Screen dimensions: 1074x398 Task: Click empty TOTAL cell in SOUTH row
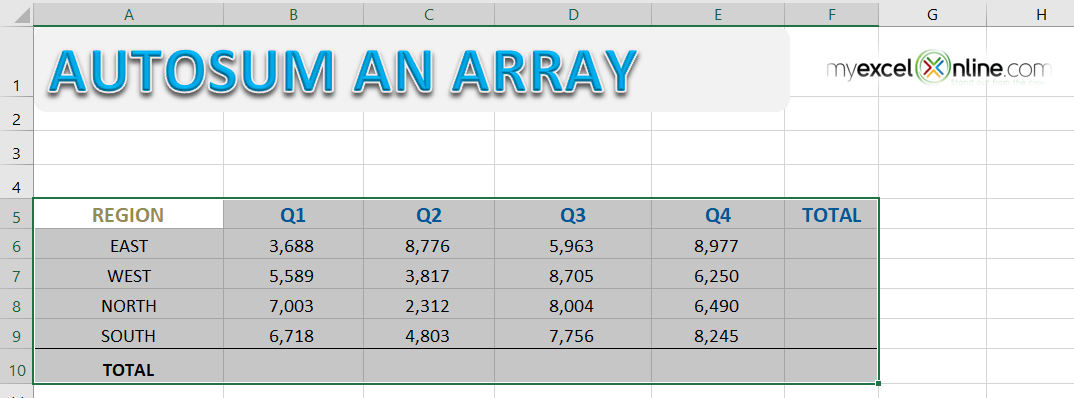pos(832,334)
